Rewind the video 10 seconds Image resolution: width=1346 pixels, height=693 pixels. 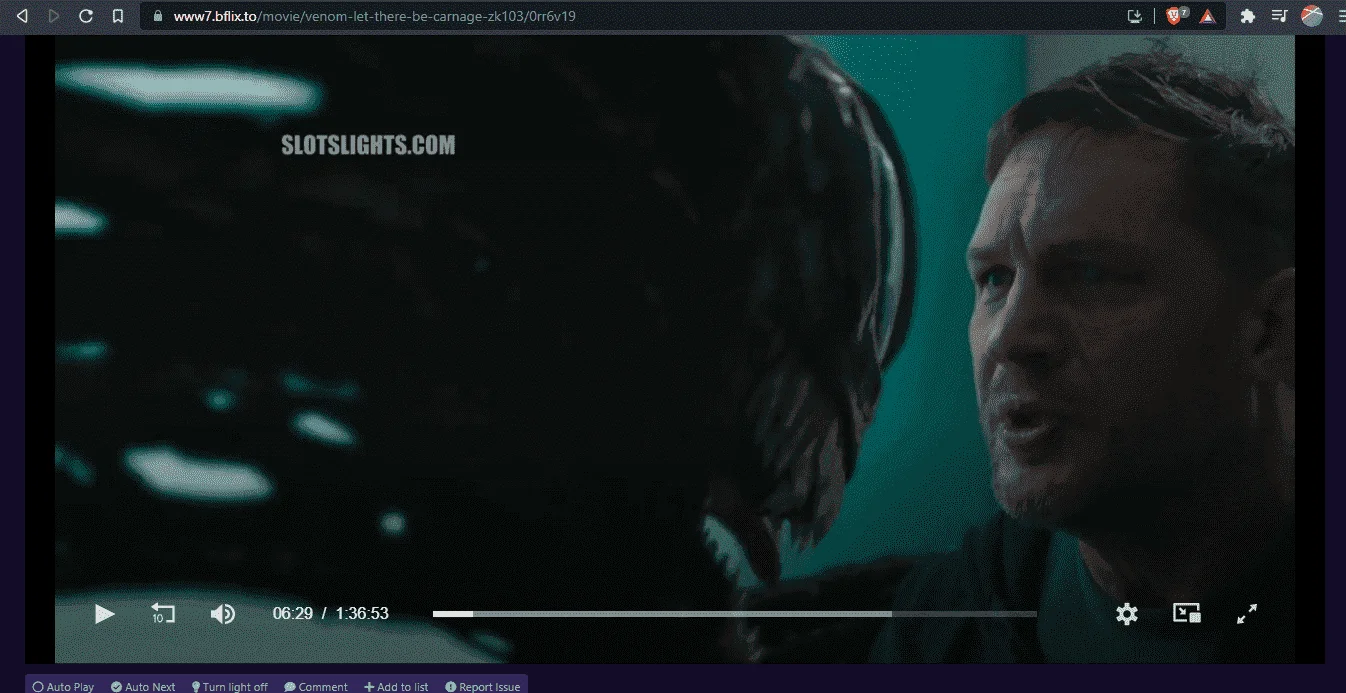pyautogui.click(x=162, y=613)
